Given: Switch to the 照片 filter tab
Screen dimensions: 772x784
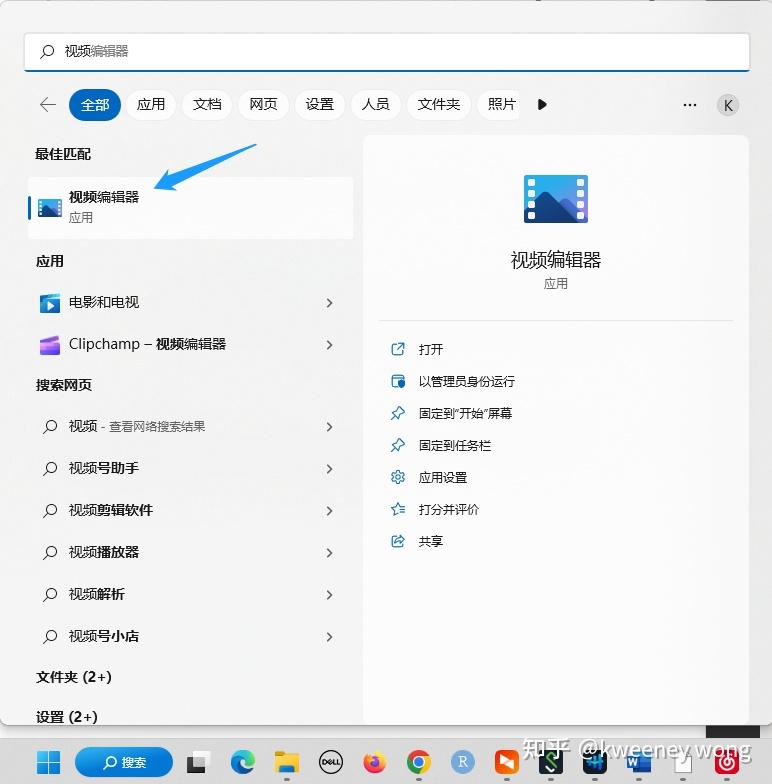Looking at the screenshot, I should coord(500,104).
